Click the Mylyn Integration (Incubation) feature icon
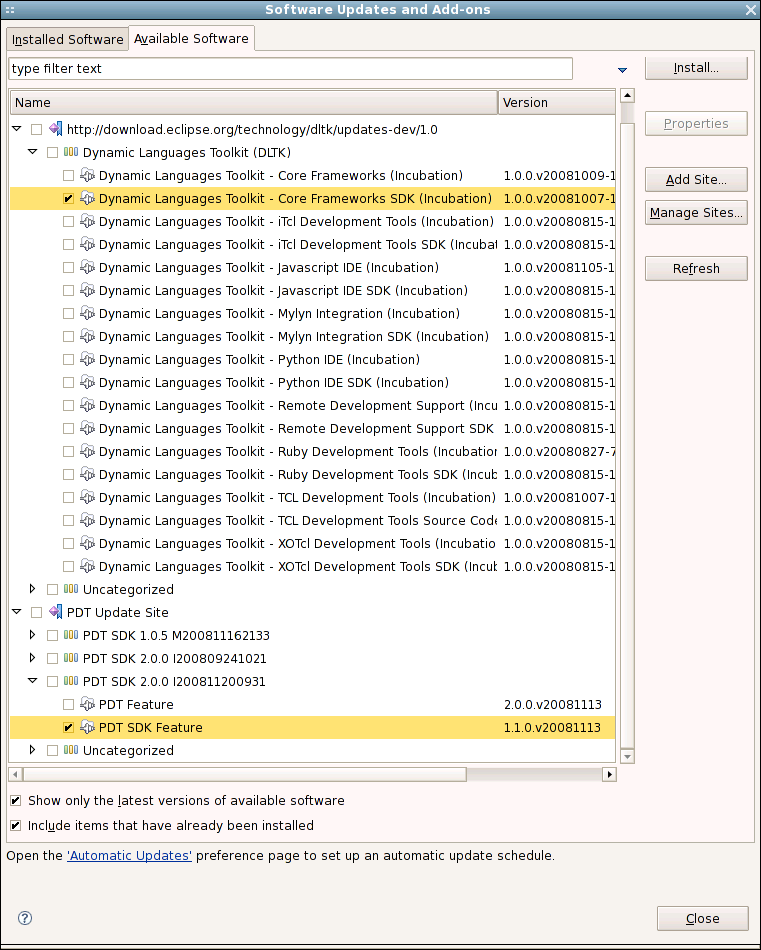This screenshot has height=950, width=761. pos(88,313)
